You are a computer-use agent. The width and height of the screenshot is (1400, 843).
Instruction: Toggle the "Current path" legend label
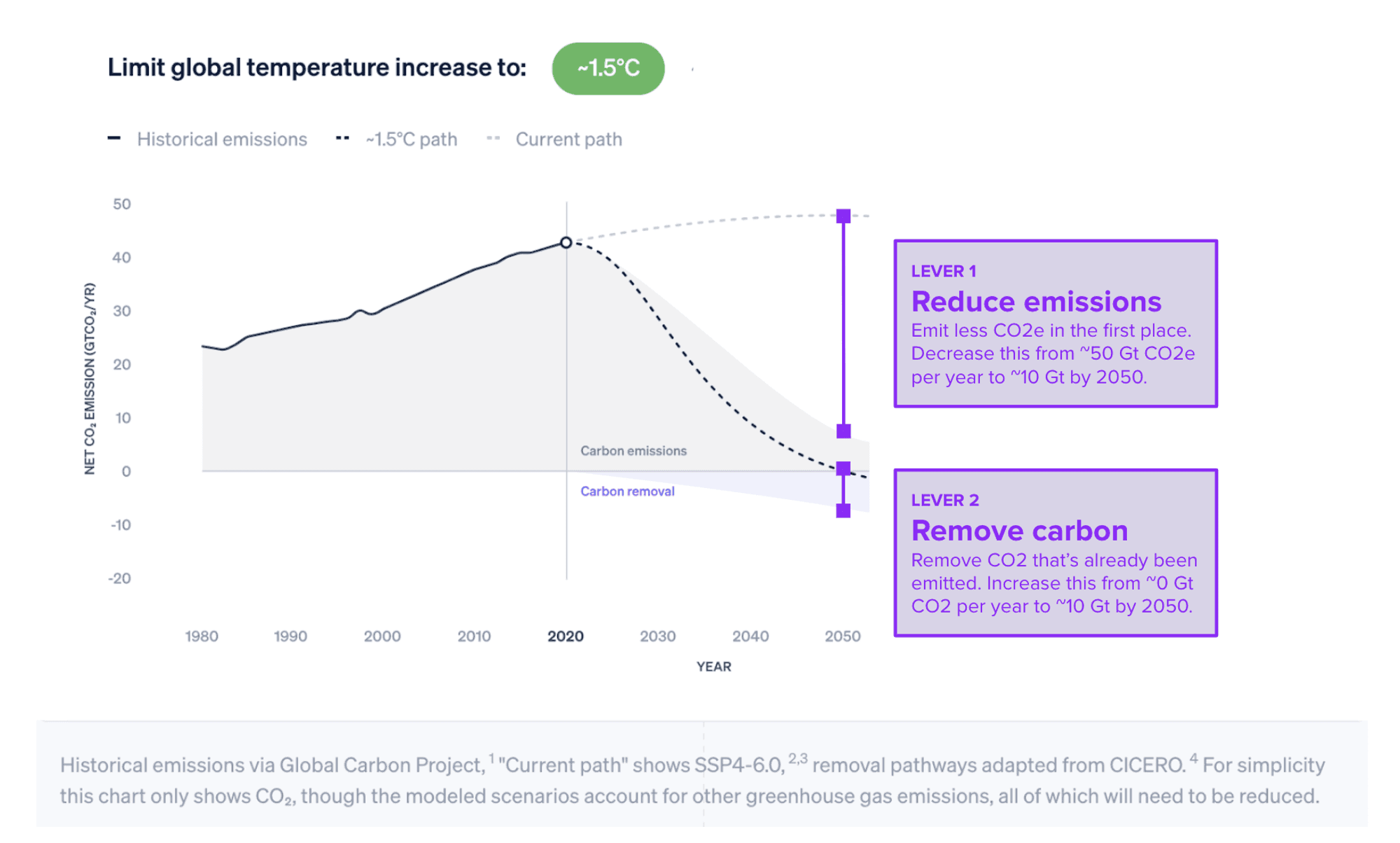568,139
